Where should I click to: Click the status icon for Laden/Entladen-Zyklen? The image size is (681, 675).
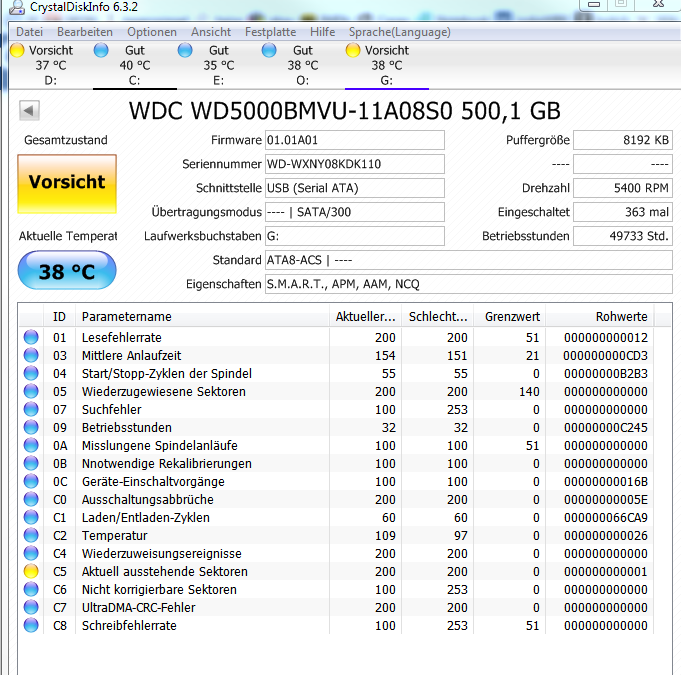pos(31,517)
